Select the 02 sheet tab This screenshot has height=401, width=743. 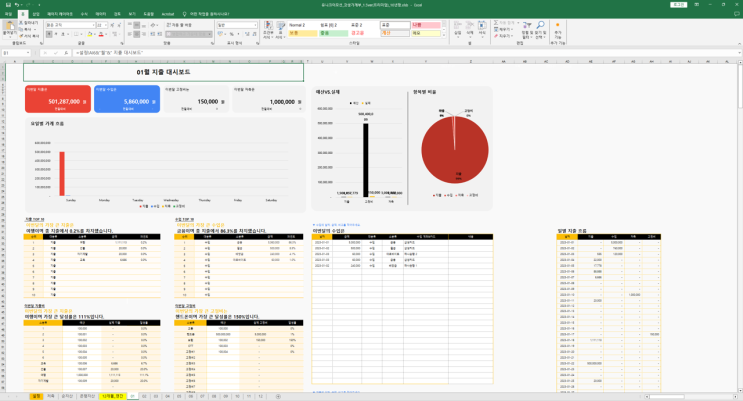click(143, 396)
